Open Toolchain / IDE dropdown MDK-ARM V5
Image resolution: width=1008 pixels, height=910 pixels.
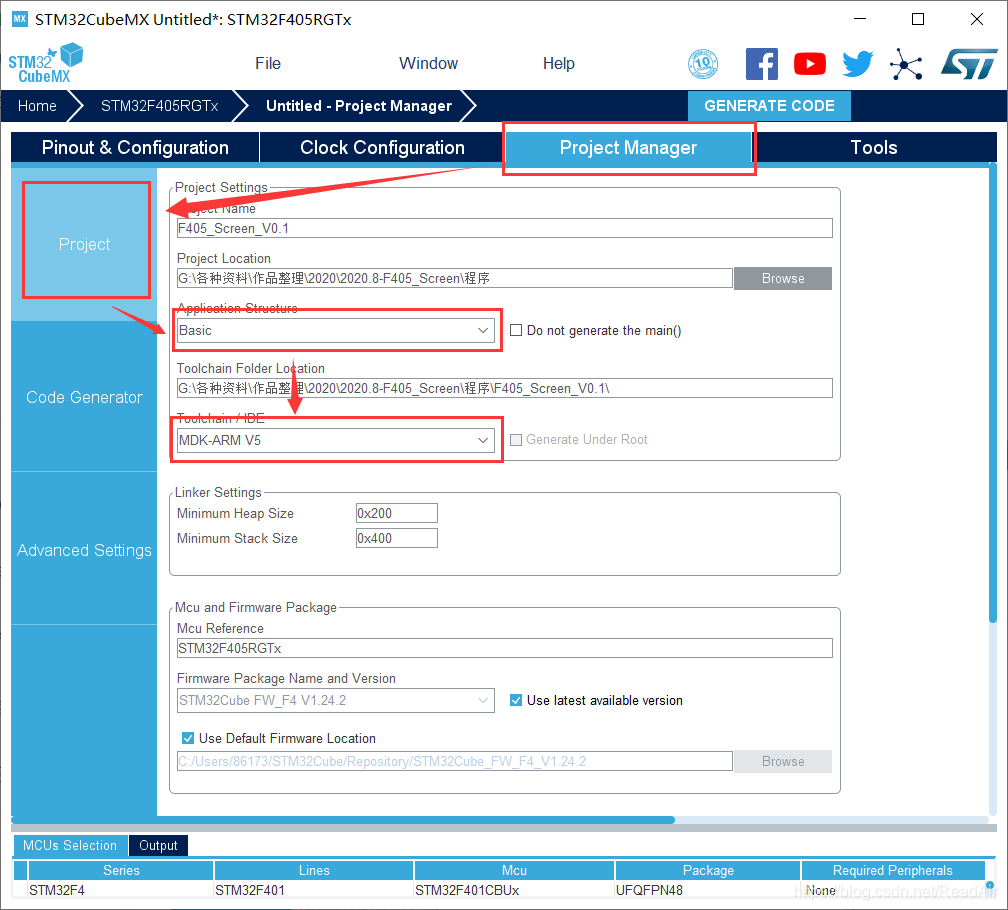point(336,440)
